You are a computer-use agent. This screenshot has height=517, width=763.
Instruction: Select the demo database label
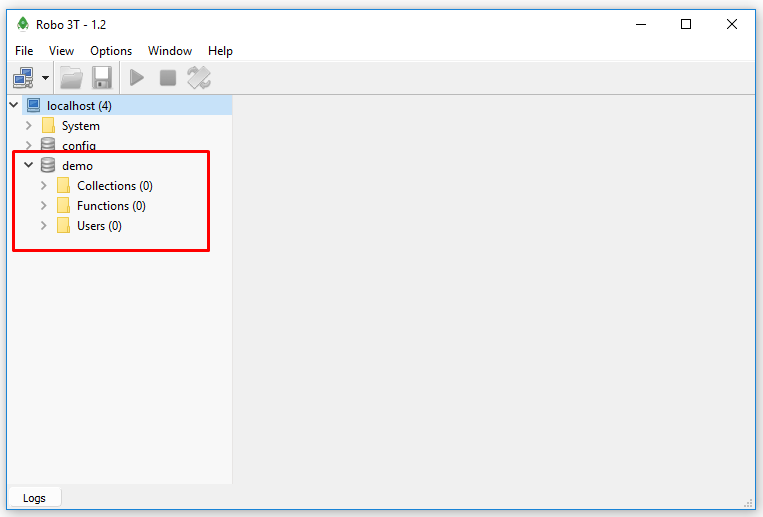point(77,166)
